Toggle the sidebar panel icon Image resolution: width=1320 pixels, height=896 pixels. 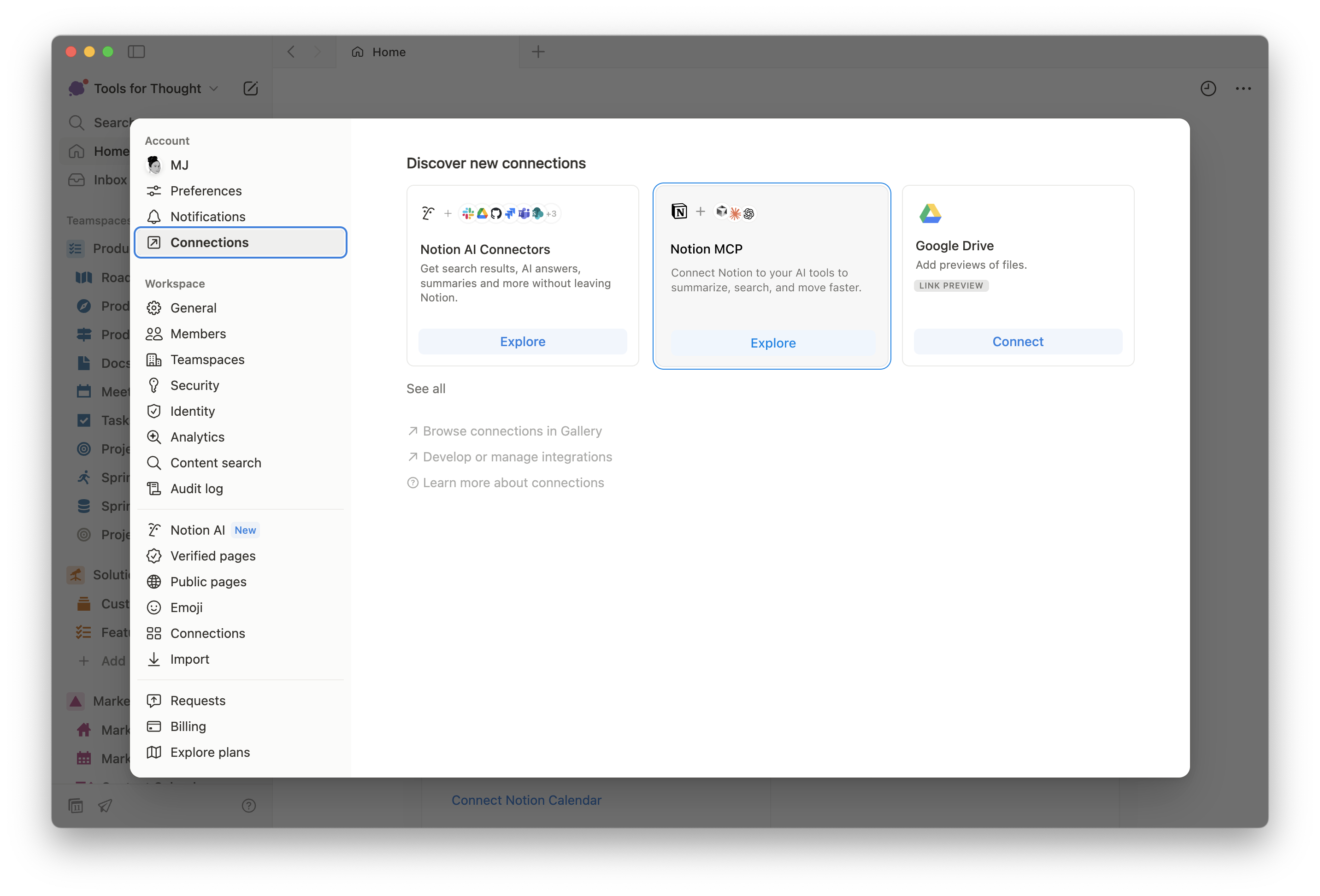(136, 52)
